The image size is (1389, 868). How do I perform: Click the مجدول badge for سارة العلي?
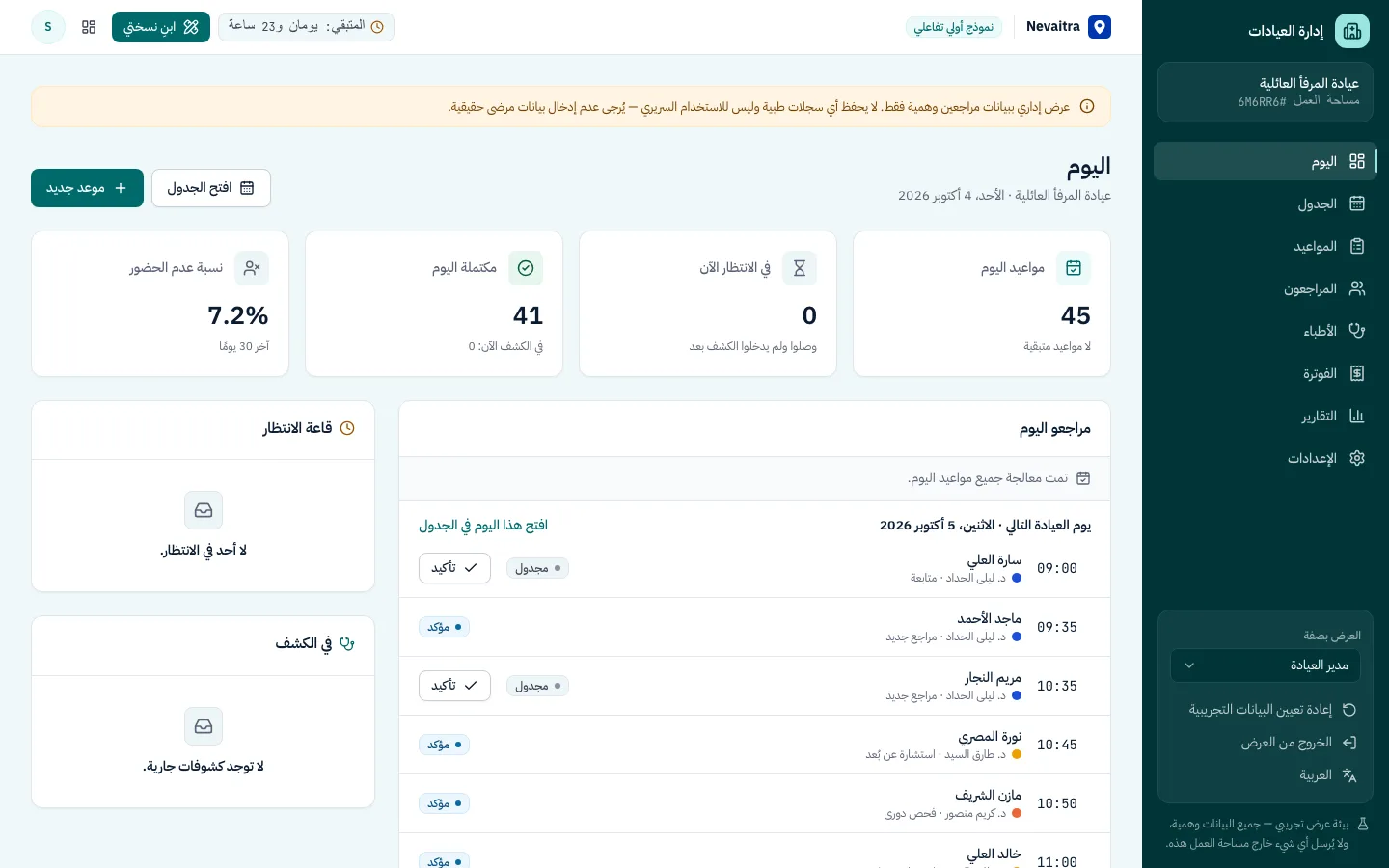pos(537,568)
